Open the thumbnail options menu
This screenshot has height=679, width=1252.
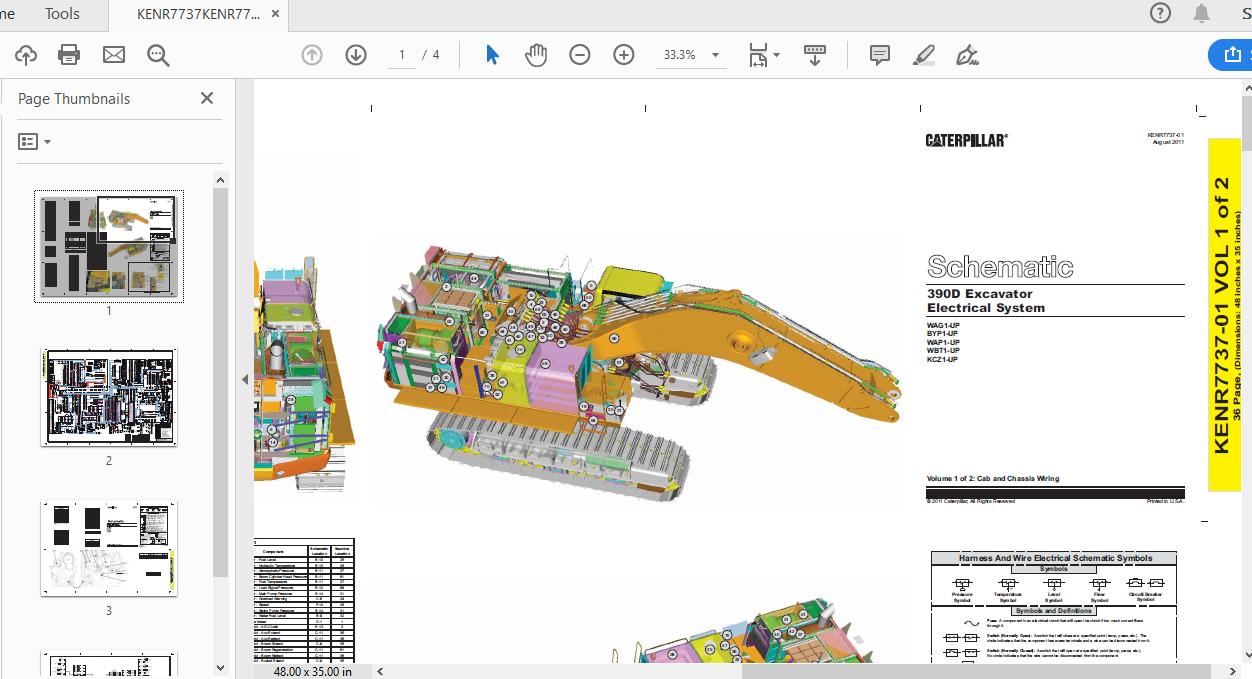pos(34,142)
